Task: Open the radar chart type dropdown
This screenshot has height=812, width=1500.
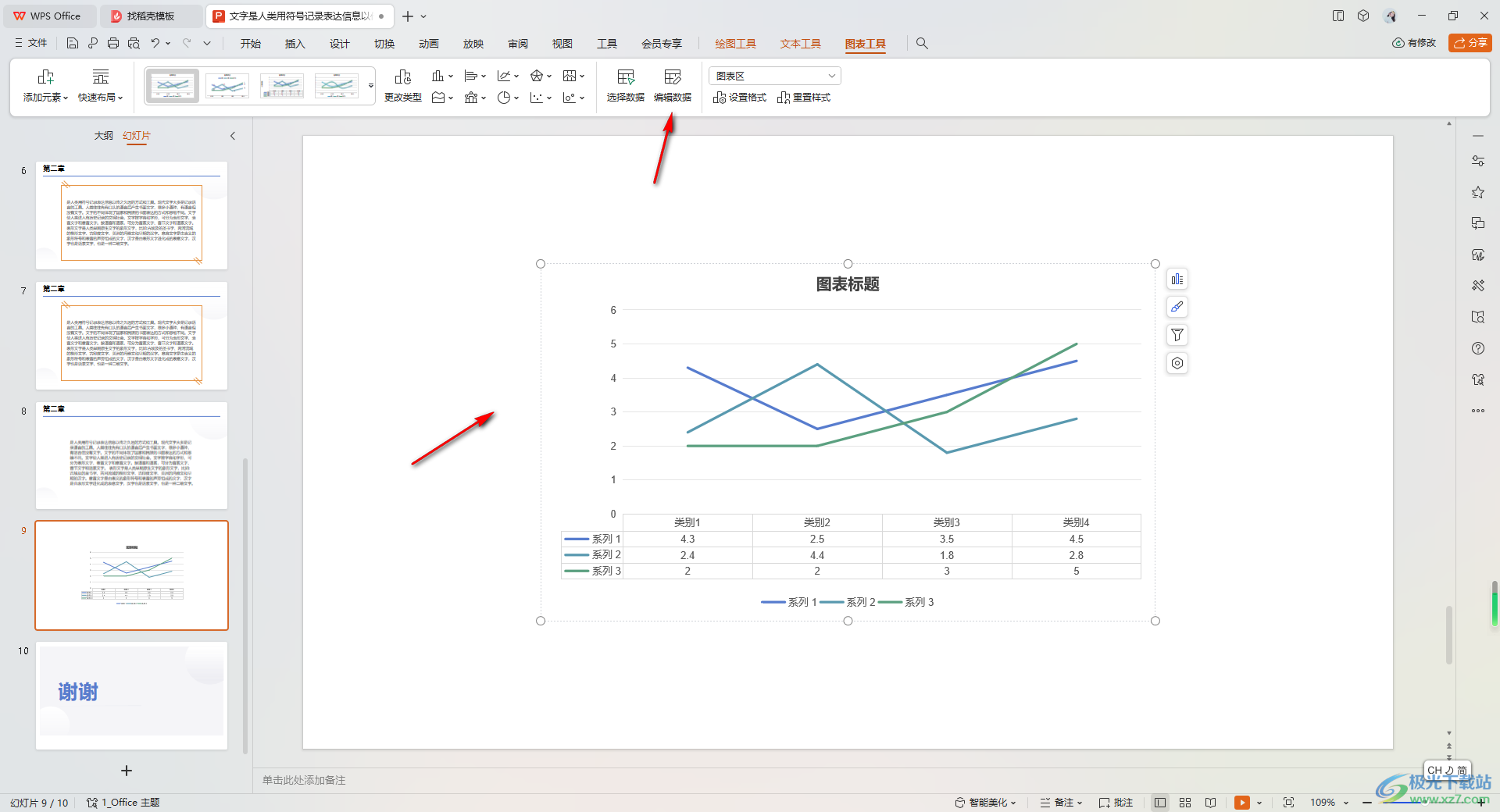Action: (541, 76)
